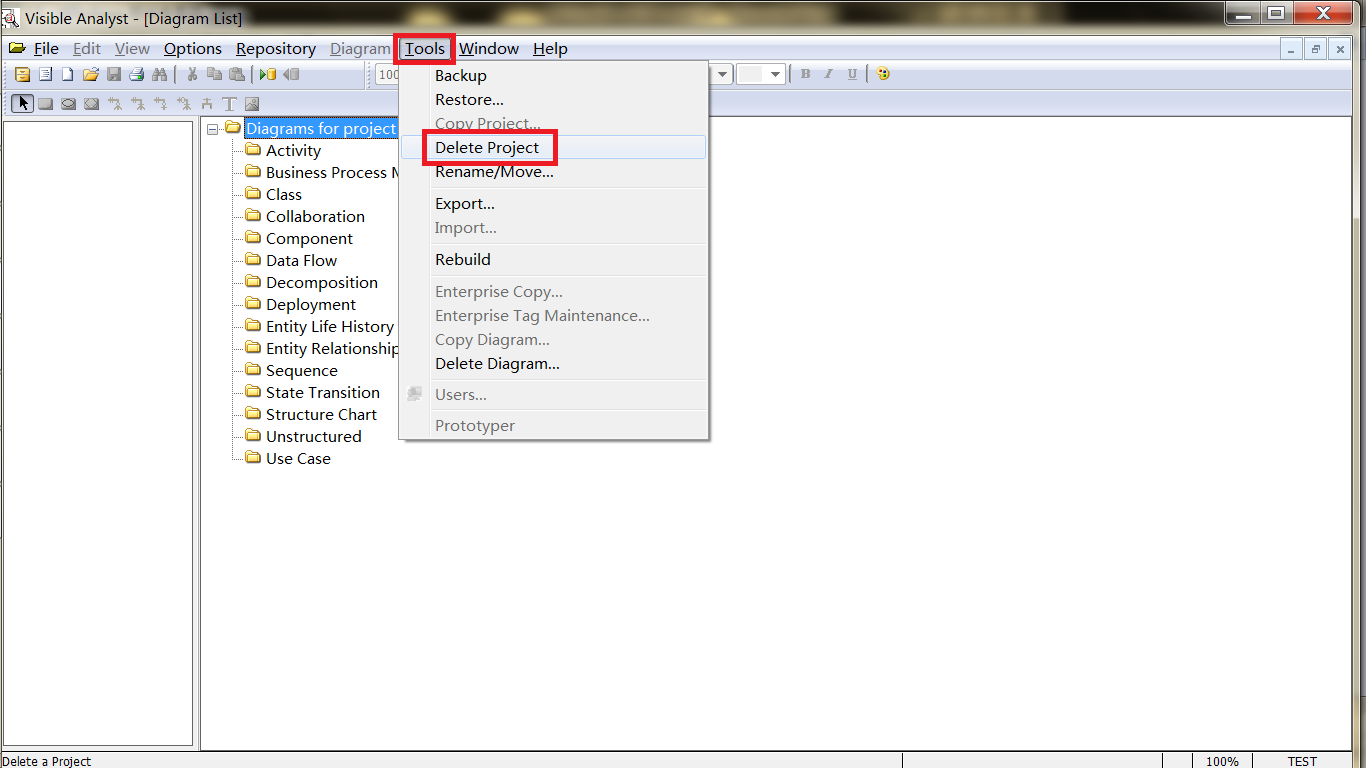Screen dimensions: 1366x768
Task: Open the Window menu
Action: point(489,48)
